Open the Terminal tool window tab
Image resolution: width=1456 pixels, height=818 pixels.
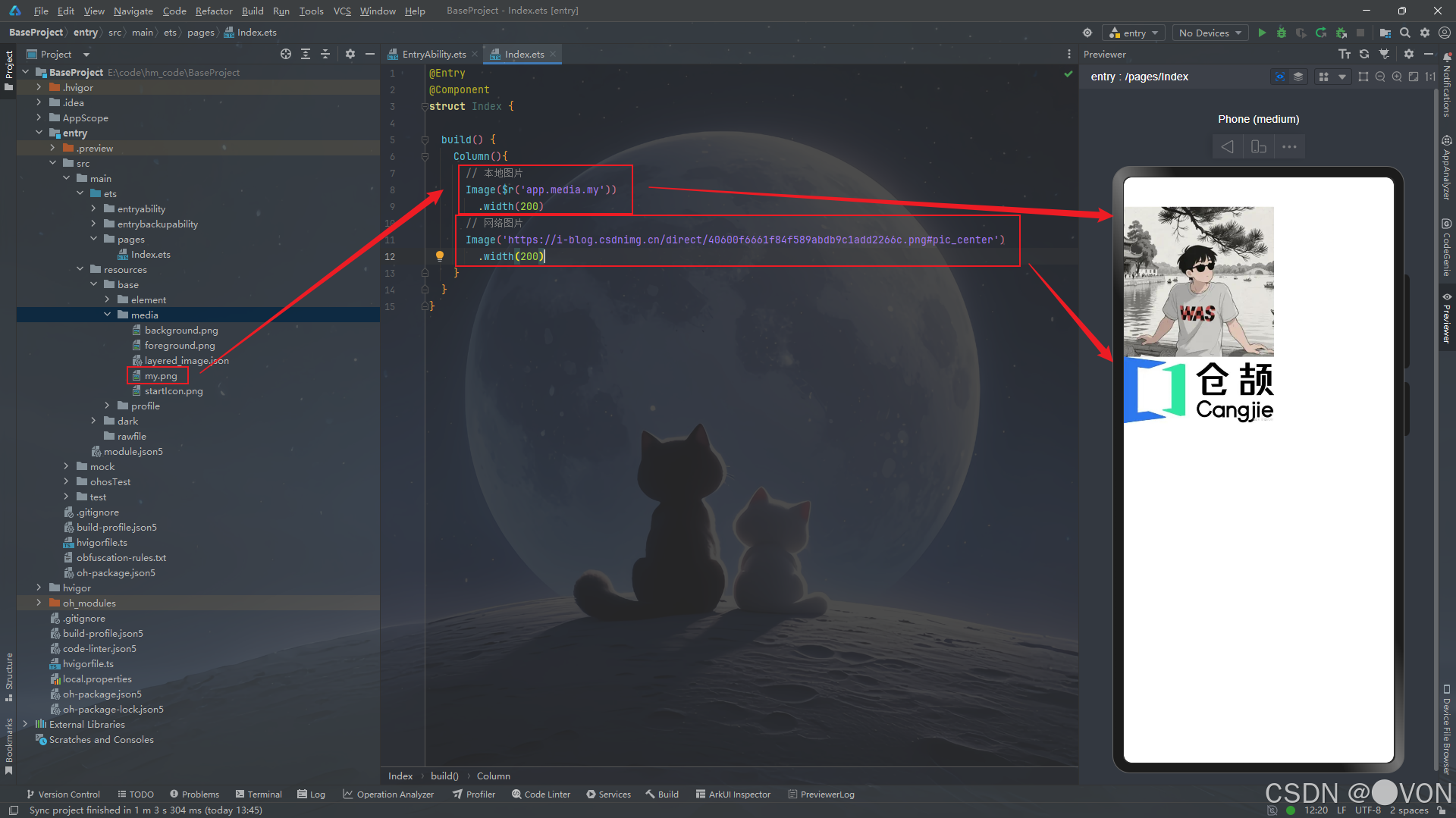click(x=259, y=794)
